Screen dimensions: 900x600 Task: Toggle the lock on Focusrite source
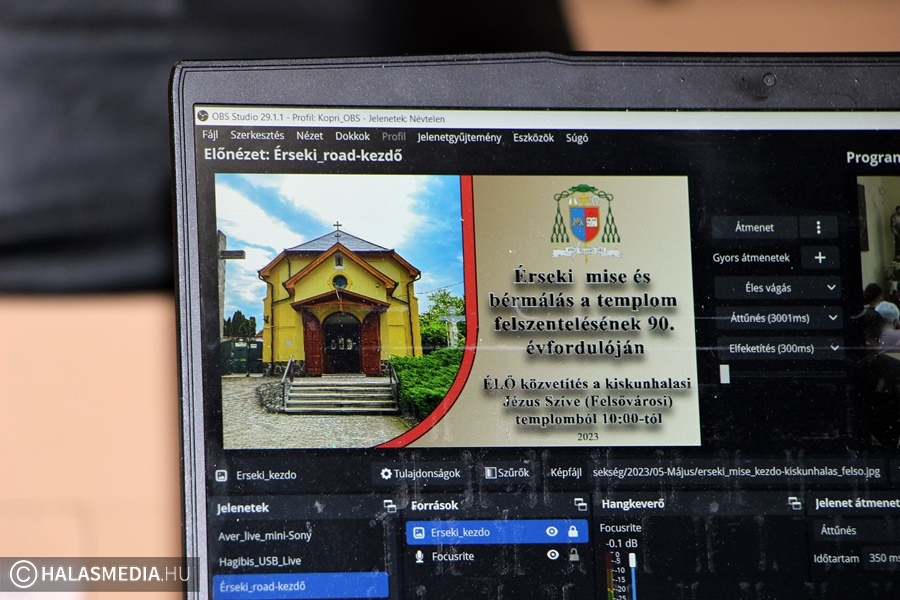coord(573,555)
